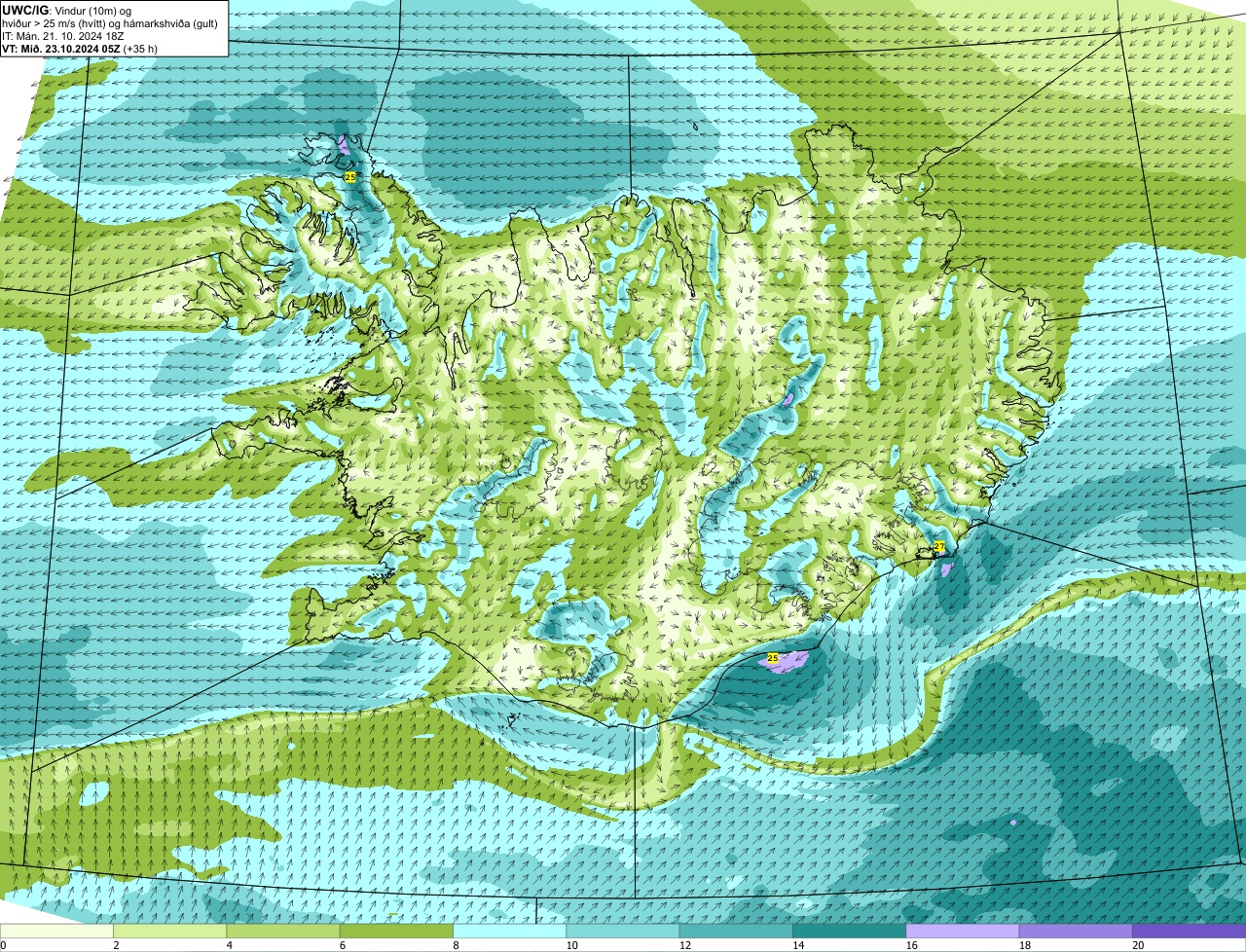Select the 18–20 m/s purple legend swatch
The width and height of the screenshot is (1246, 952).
click(1076, 931)
